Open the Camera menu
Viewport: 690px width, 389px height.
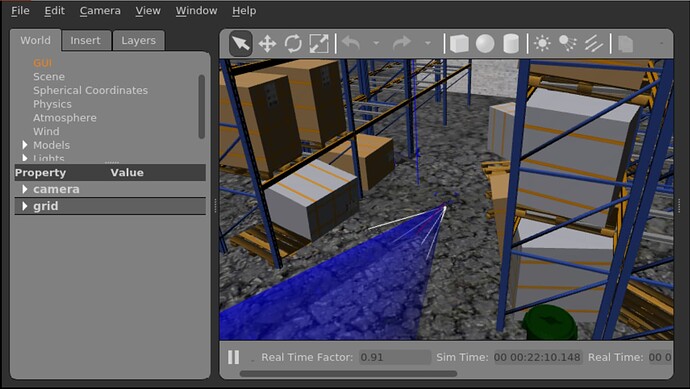[x=100, y=11]
